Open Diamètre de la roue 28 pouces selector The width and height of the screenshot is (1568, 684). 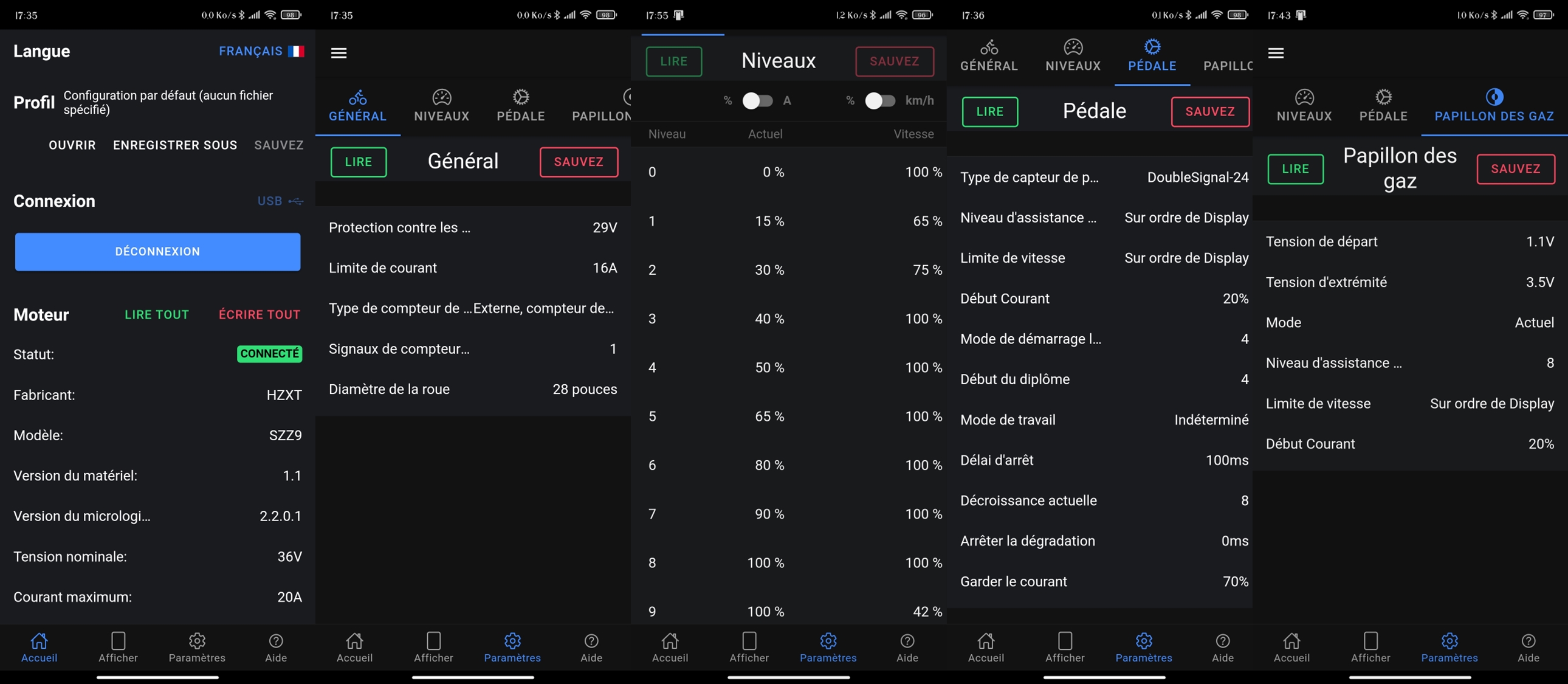(472, 389)
